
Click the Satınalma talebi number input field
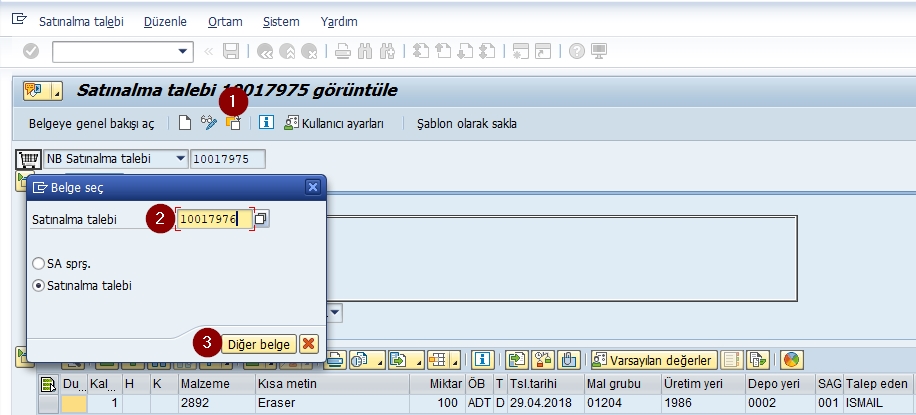click(x=213, y=219)
